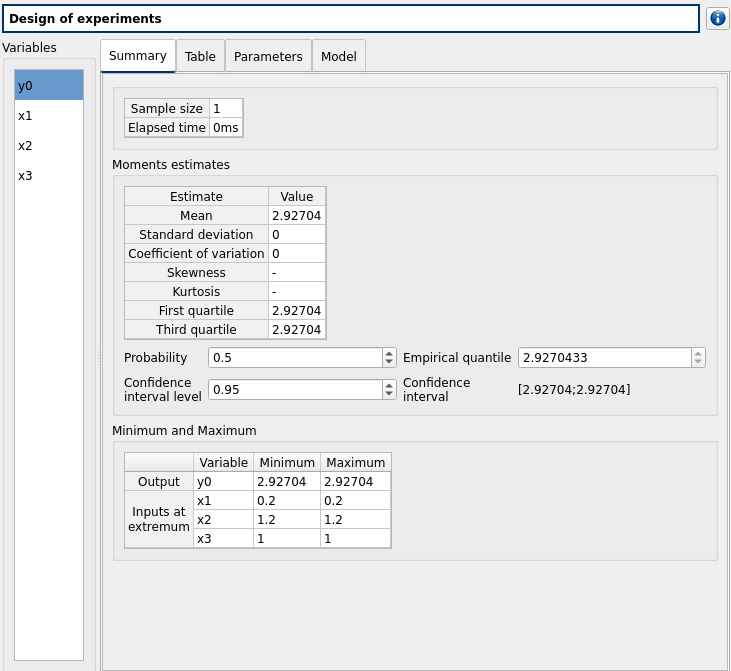Open the Parameters tab
This screenshot has height=671, width=731.
tap(268, 56)
